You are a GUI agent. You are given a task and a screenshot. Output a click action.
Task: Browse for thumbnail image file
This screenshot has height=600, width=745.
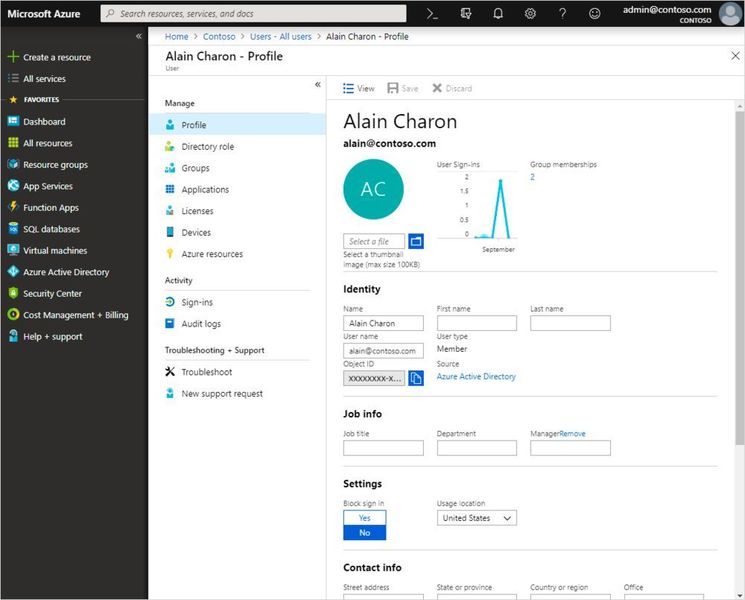pos(416,241)
